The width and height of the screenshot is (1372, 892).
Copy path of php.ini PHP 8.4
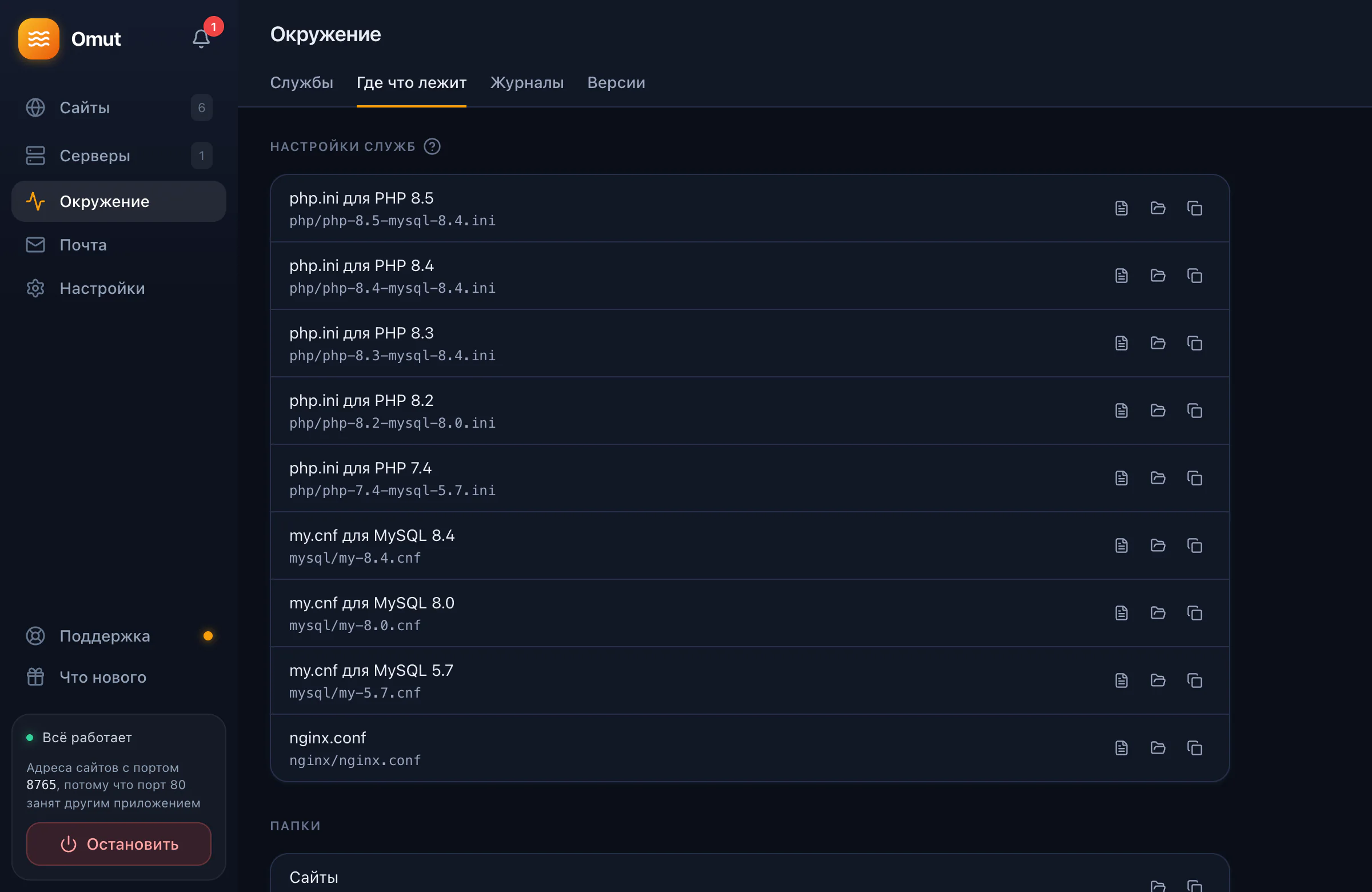(1194, 276)
